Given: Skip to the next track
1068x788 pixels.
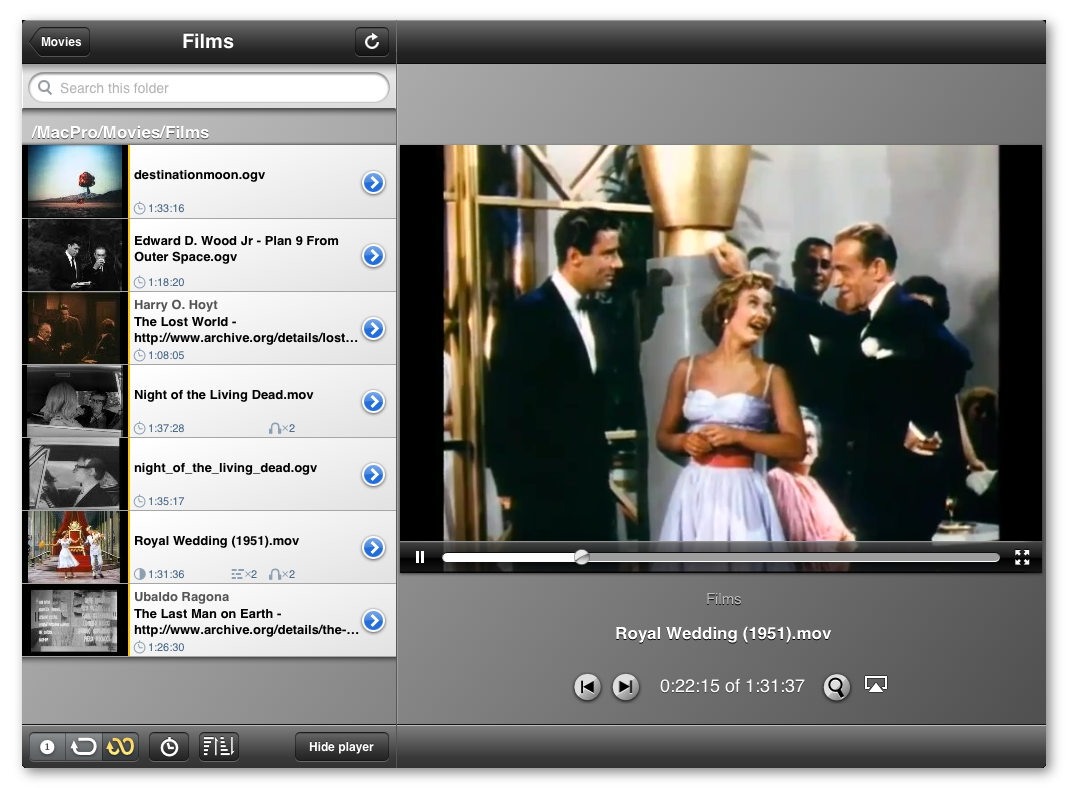Looking at the screenshot, I should [x=625, y=687].
